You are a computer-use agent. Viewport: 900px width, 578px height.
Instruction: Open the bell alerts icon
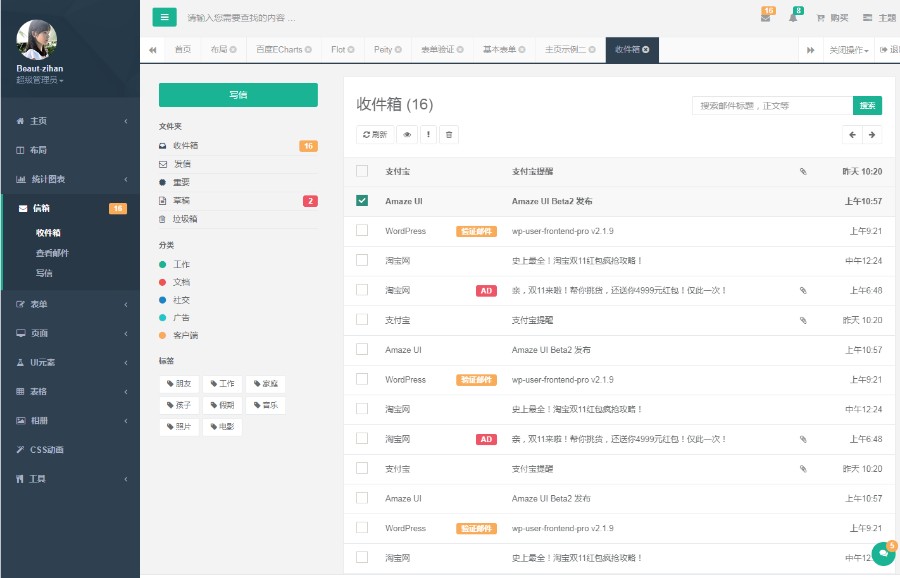coord(793,18)
